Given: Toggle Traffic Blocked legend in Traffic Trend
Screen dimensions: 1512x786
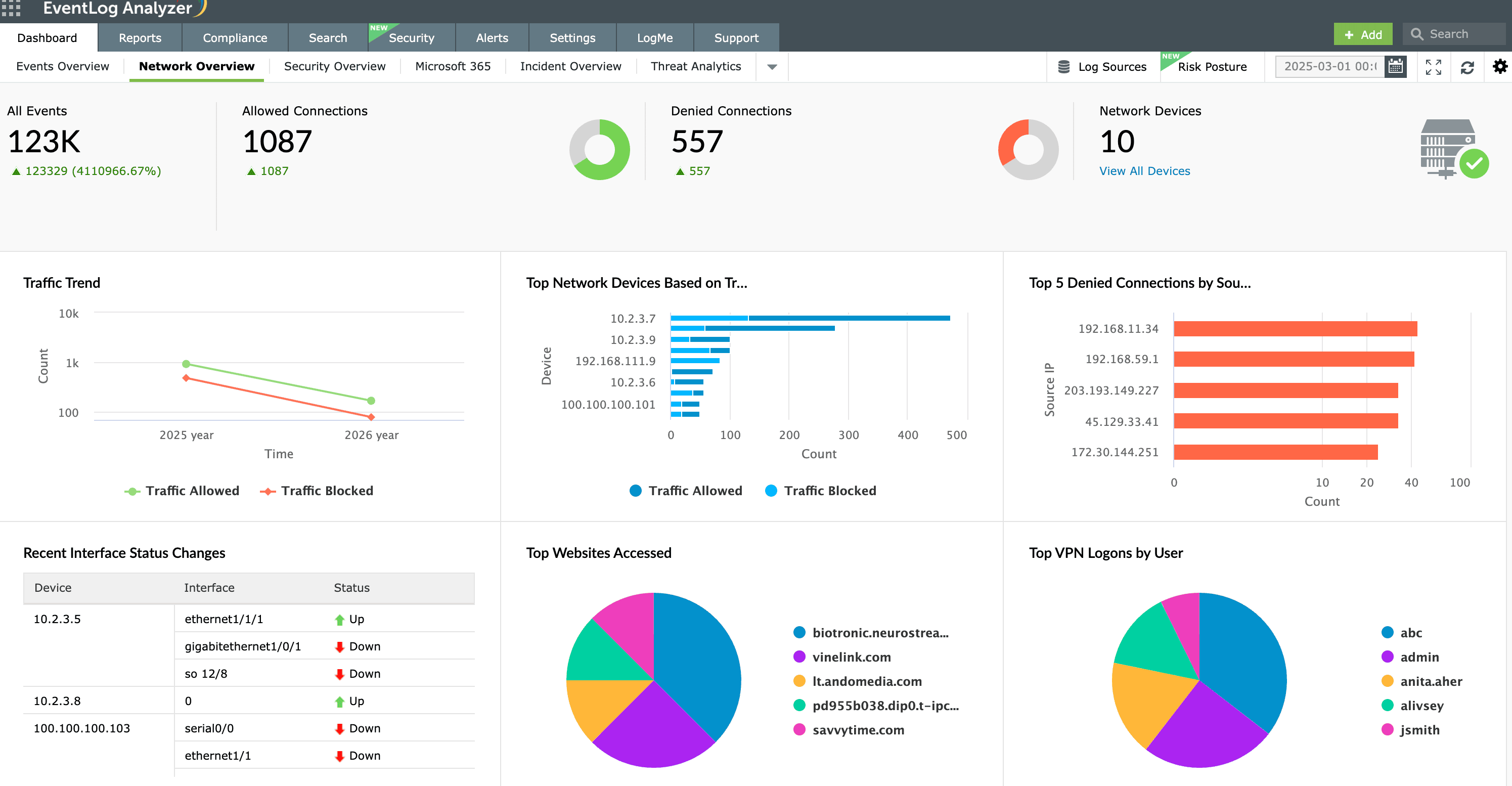Looking at the screenshot, I should coord(317,491).
